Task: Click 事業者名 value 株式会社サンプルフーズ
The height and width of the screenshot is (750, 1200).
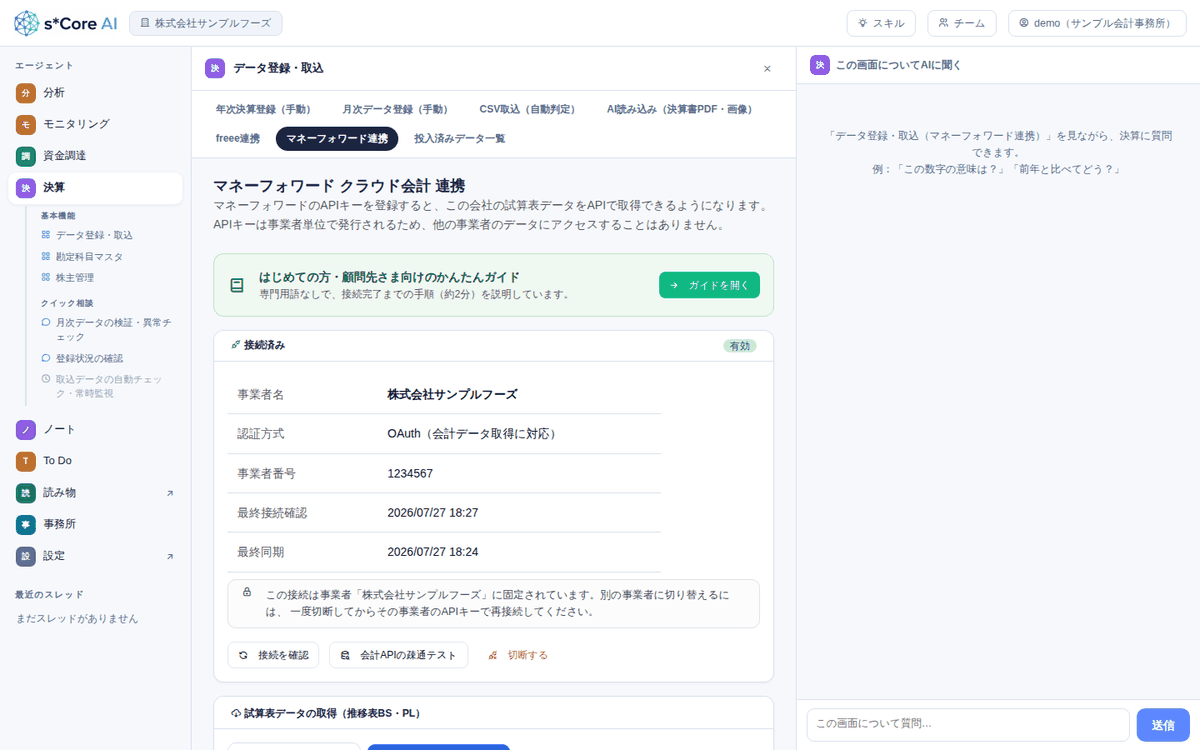Action: [x=452, y=394]
